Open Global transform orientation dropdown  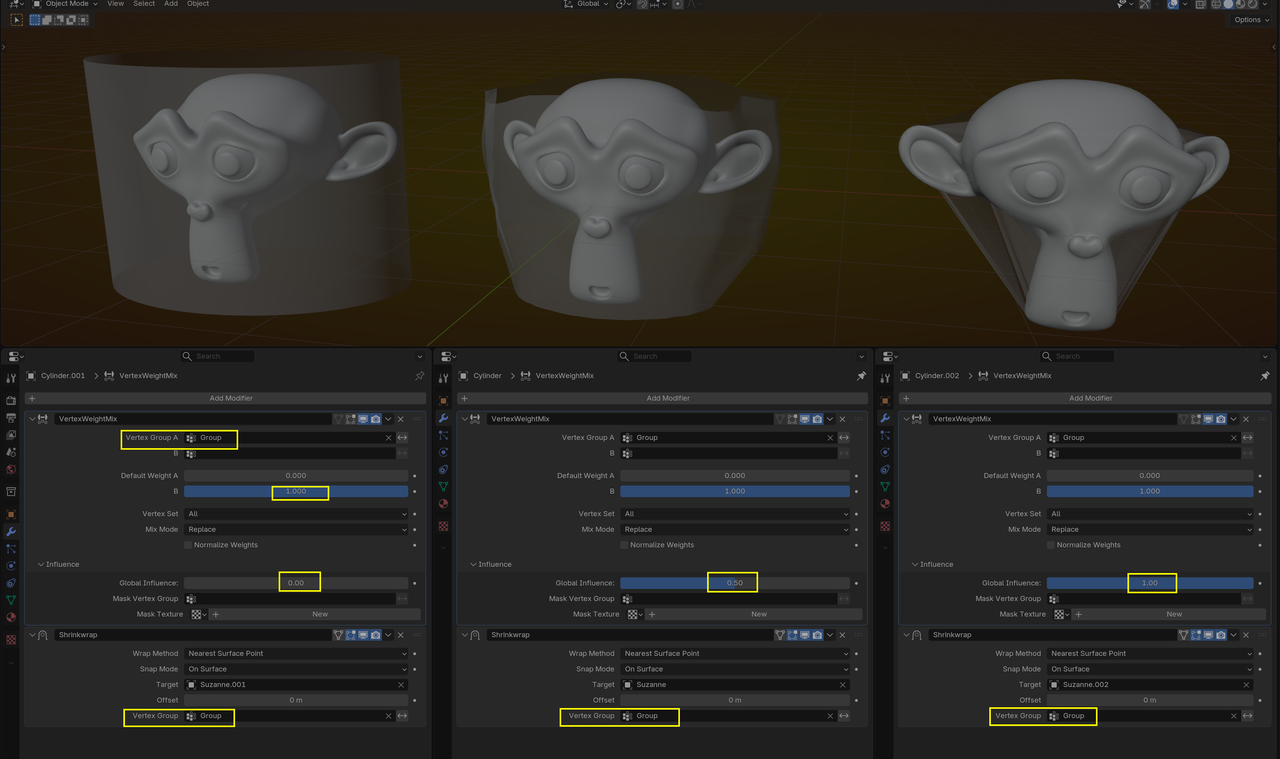(584, 4)
